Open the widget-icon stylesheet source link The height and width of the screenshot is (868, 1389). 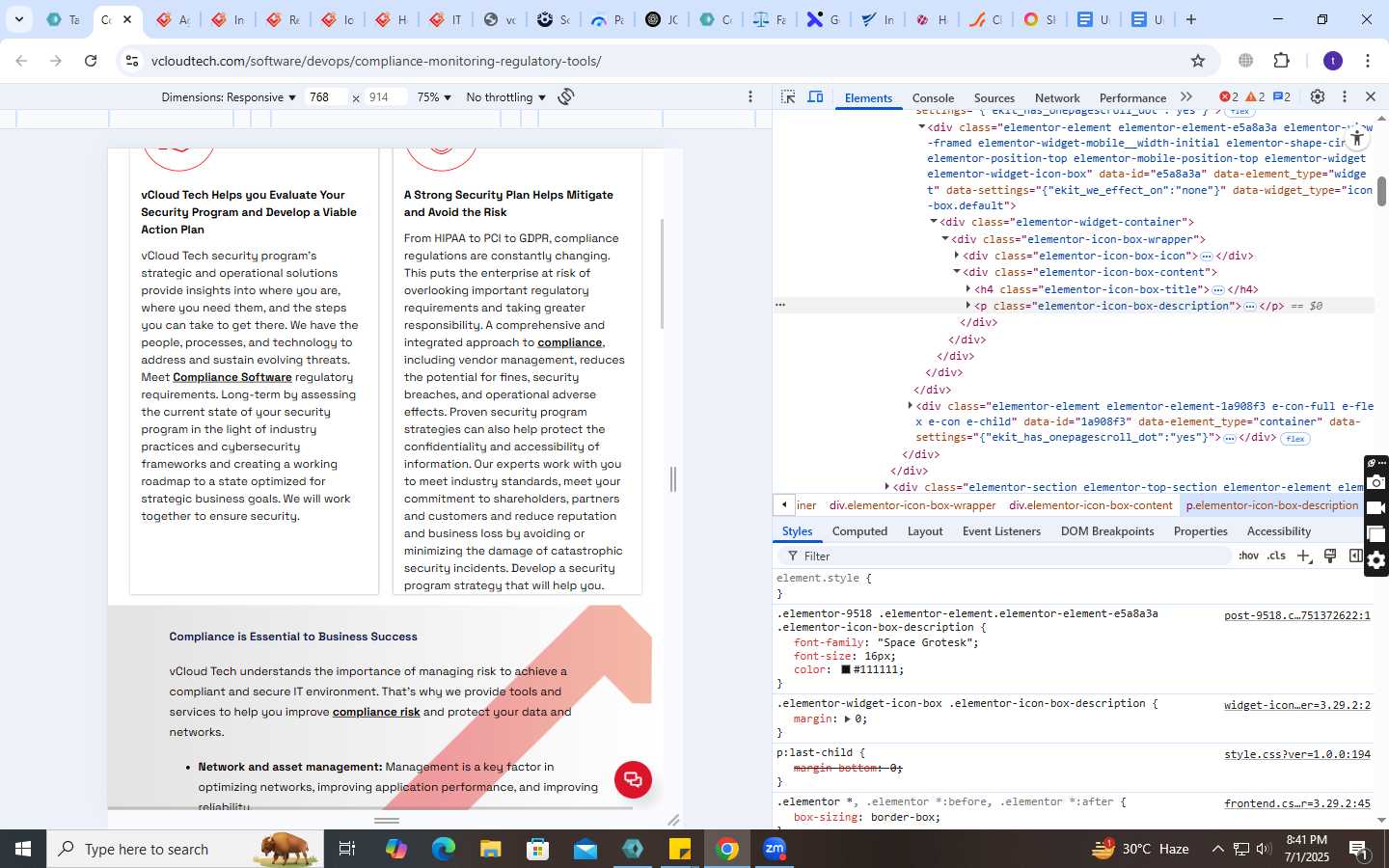[1297, 705]
